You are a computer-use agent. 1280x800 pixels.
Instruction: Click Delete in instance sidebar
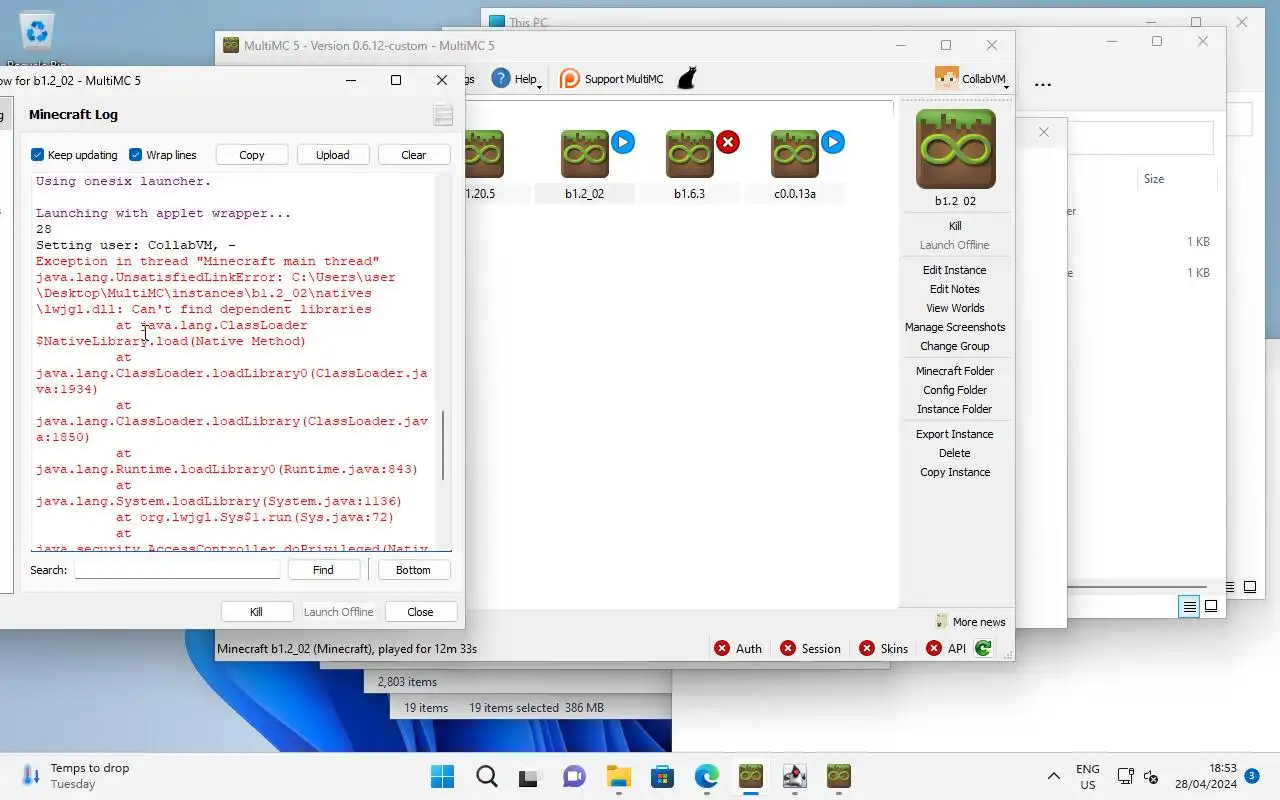955,453
